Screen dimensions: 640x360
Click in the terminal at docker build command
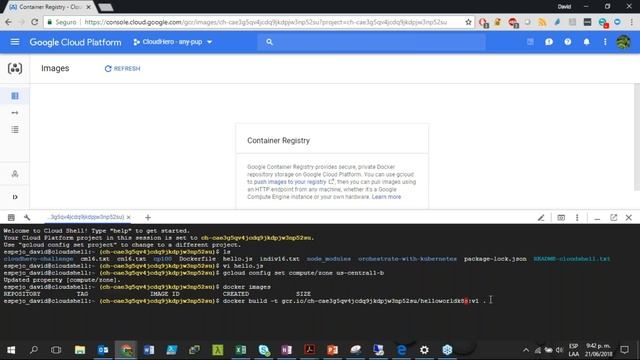(354, 301)
